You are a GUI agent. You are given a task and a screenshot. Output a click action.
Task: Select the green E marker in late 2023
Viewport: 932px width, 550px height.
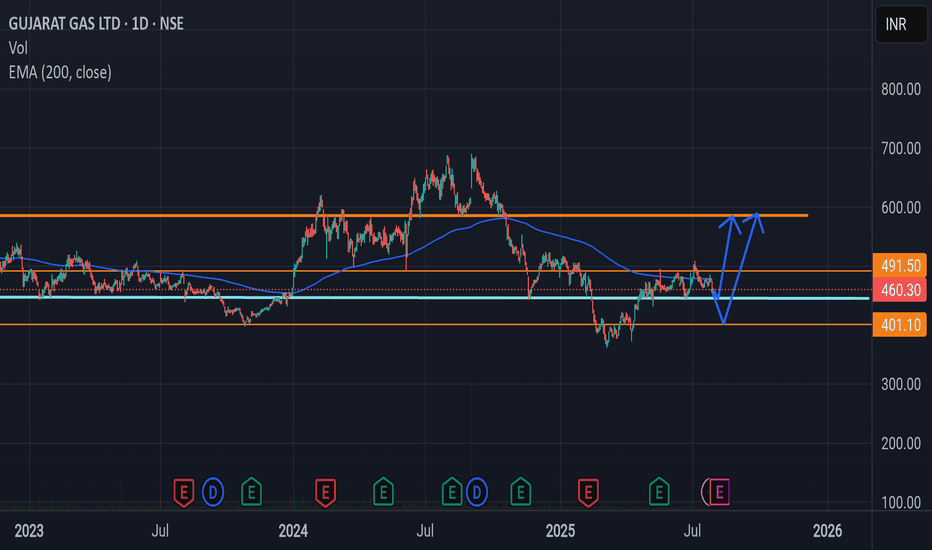click(251, 492)
